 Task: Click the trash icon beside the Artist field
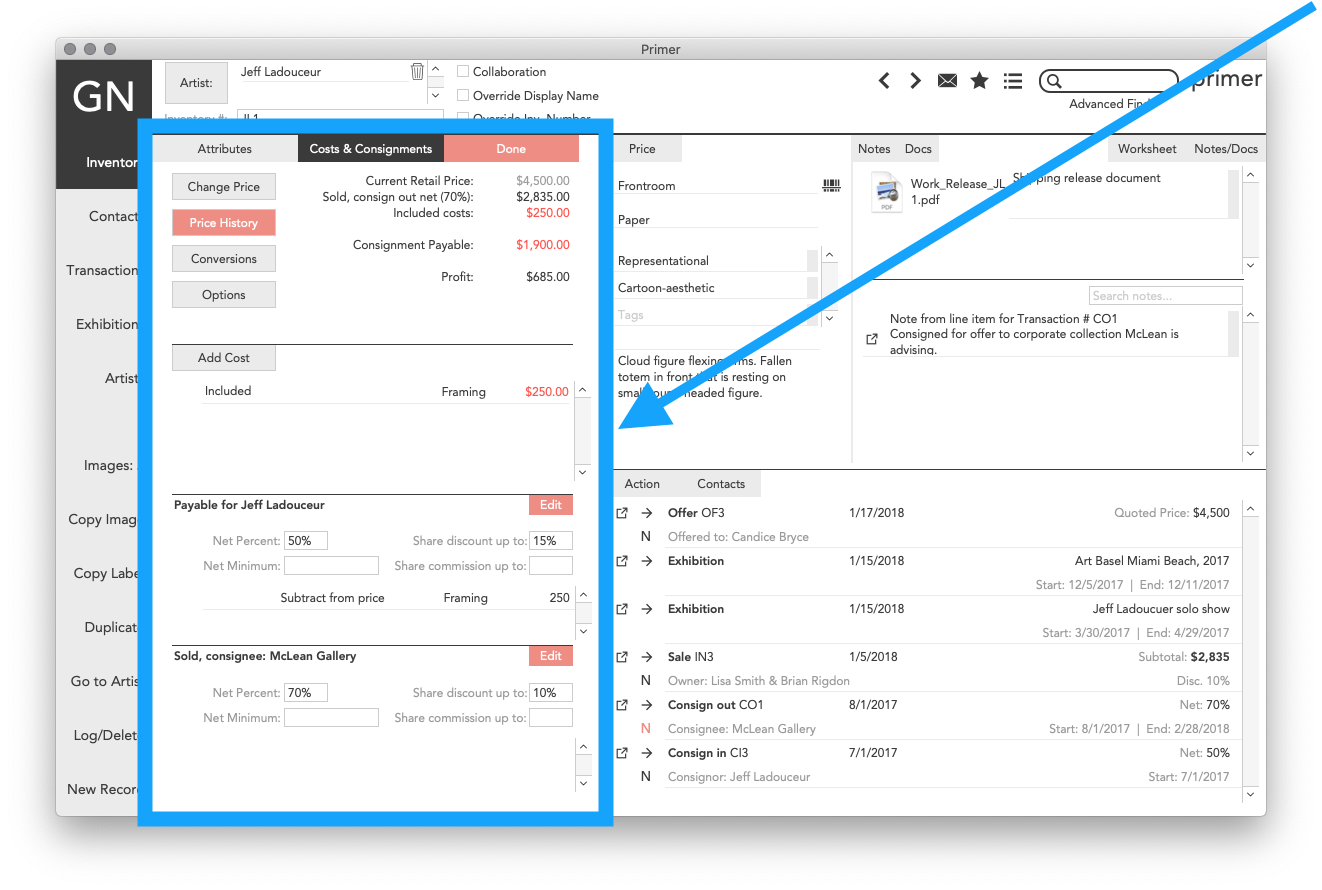point(417,71)
